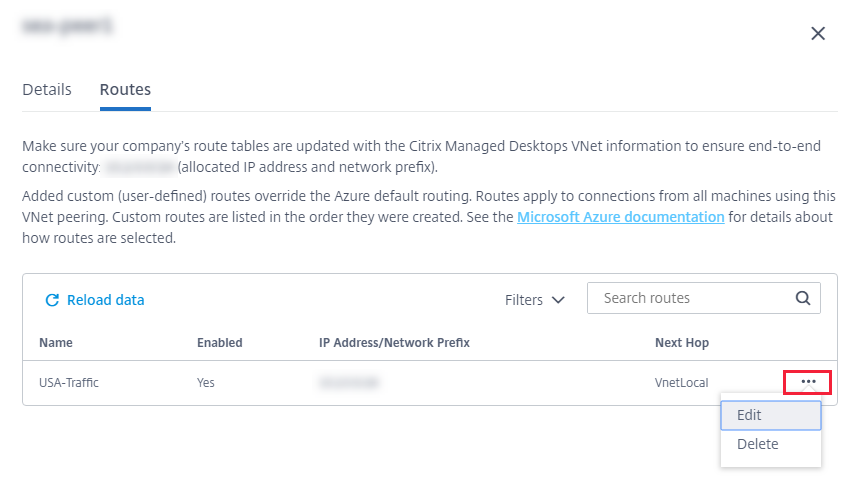Click the IP Address/Network Prefix header

pos(394,343)
